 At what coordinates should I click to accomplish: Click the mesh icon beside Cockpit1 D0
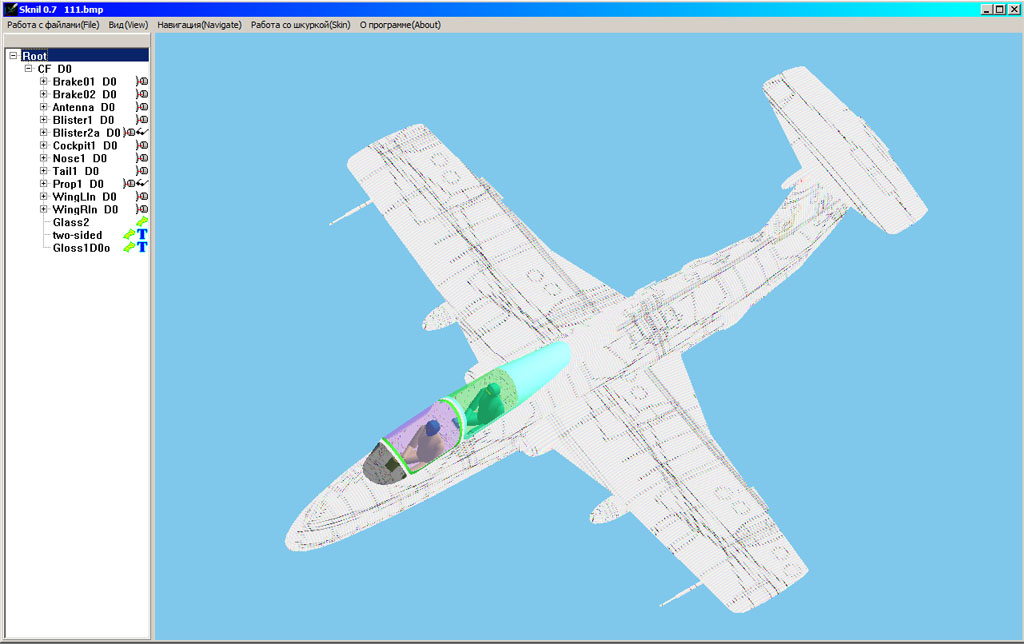pyautogui.click(x=142, y=146)
